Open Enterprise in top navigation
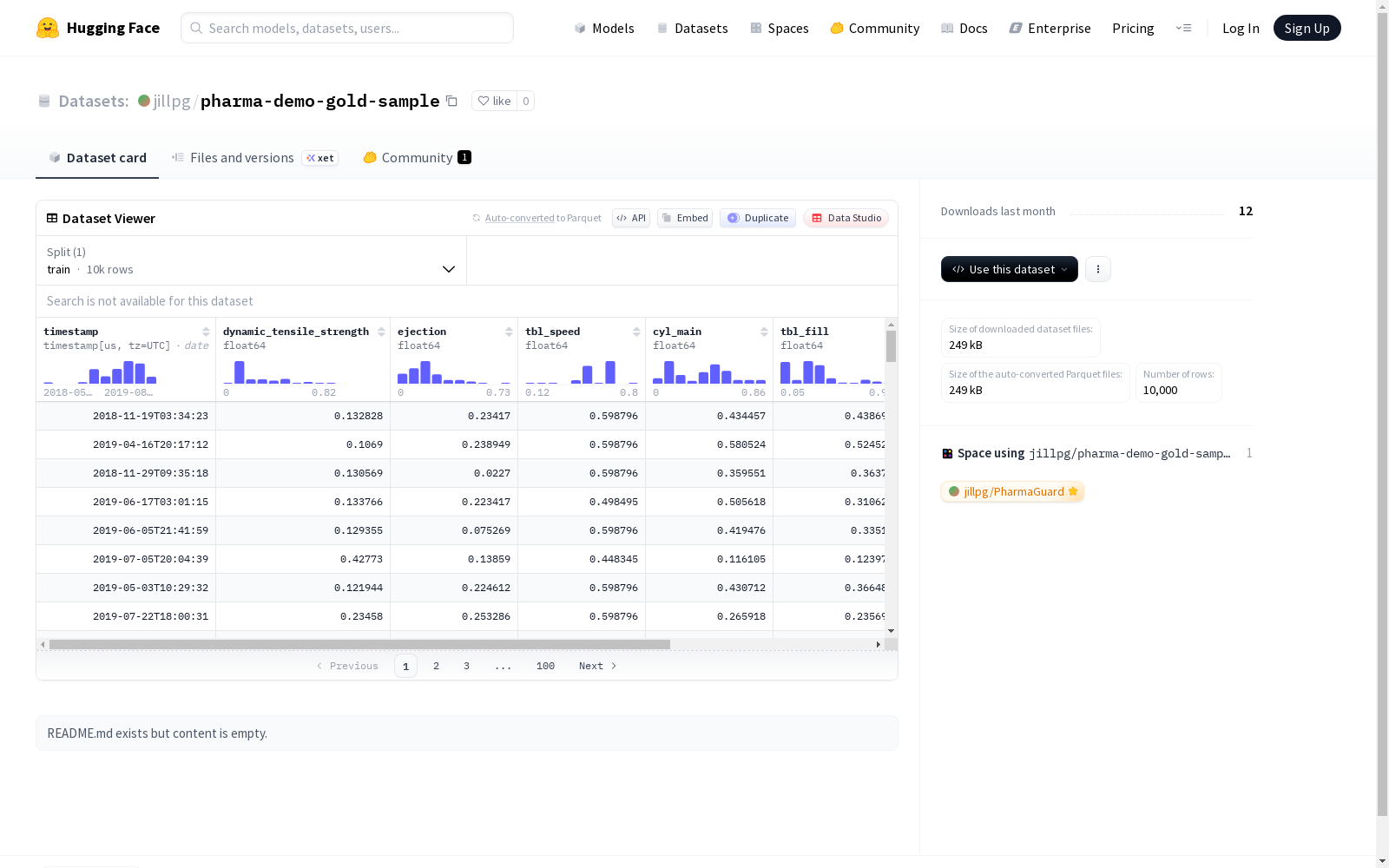The image size is (1389, 868). 1050,28
